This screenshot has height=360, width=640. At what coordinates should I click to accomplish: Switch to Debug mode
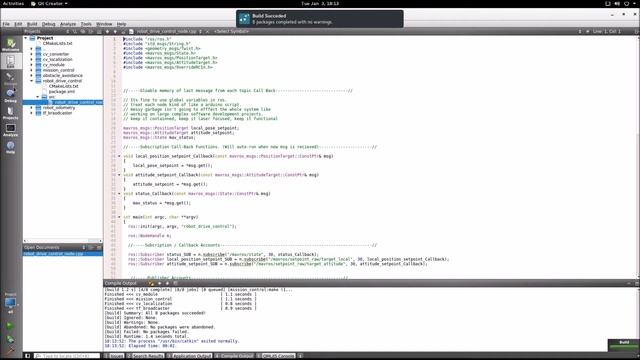click(x=11, y=96)
